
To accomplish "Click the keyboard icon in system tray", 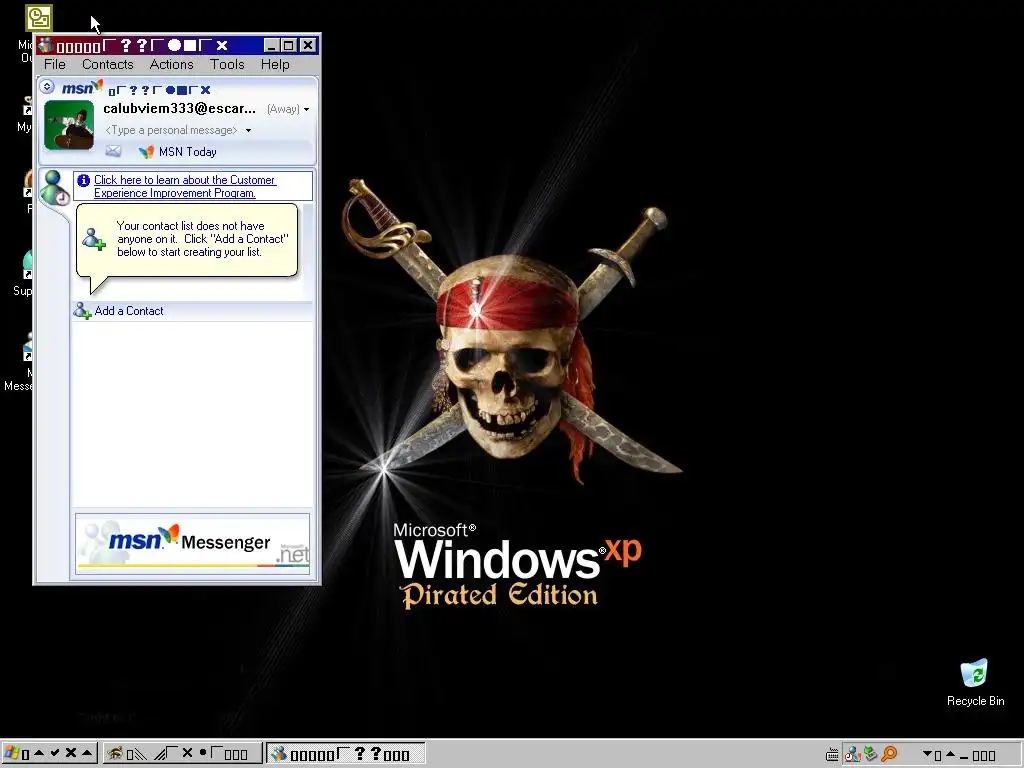I will click(832, 755).
